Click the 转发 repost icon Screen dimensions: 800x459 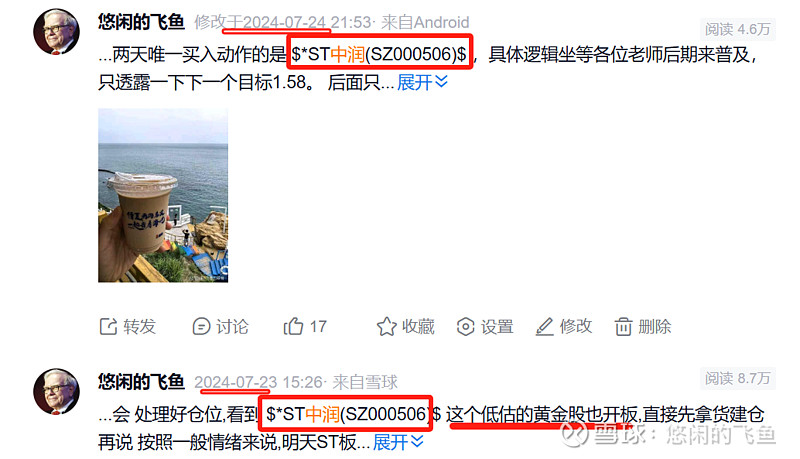tap(108, 326)
